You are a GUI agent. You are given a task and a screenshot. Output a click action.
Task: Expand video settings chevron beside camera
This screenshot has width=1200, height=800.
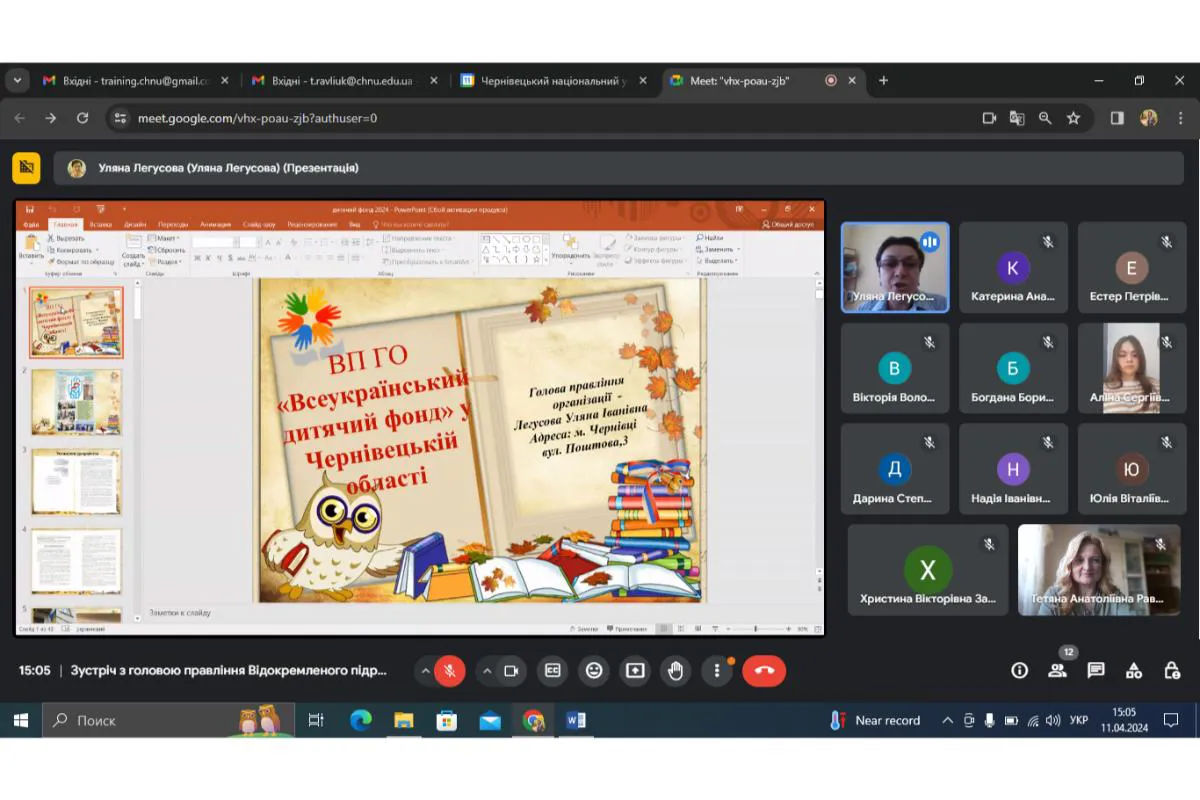[x=486, y=671]
